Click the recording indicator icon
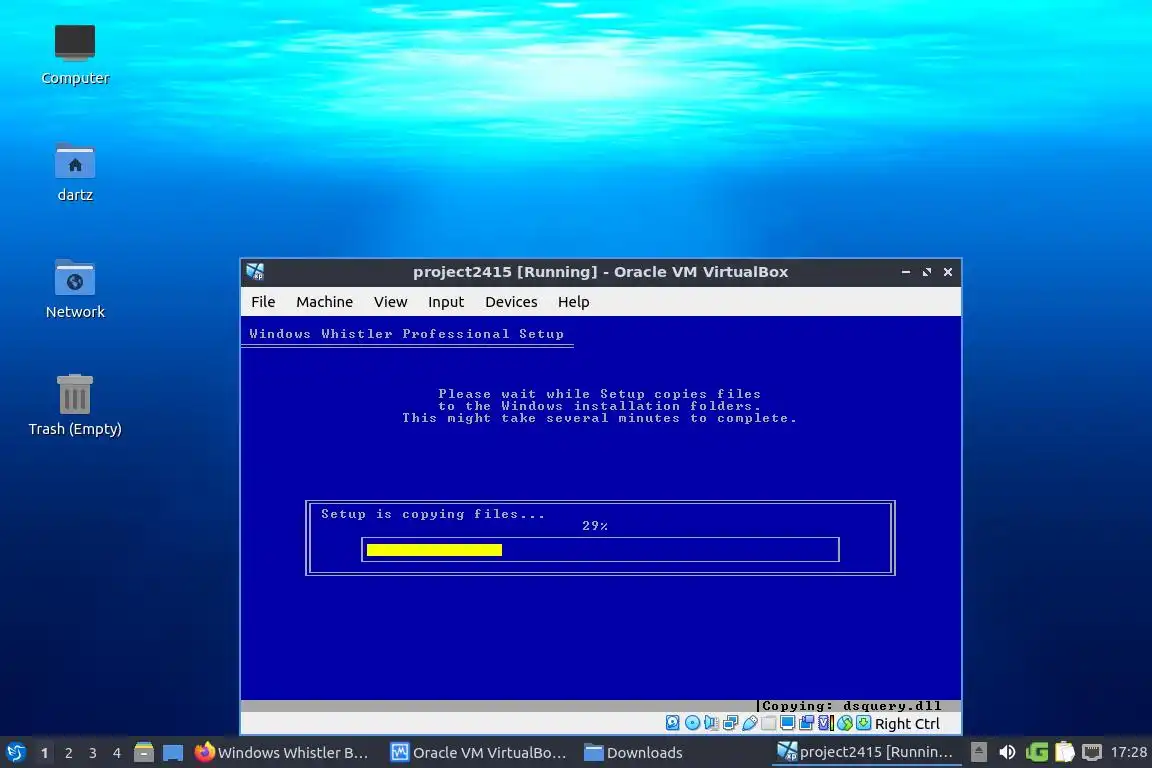The image size is (1152, 768). click(807, 723)
